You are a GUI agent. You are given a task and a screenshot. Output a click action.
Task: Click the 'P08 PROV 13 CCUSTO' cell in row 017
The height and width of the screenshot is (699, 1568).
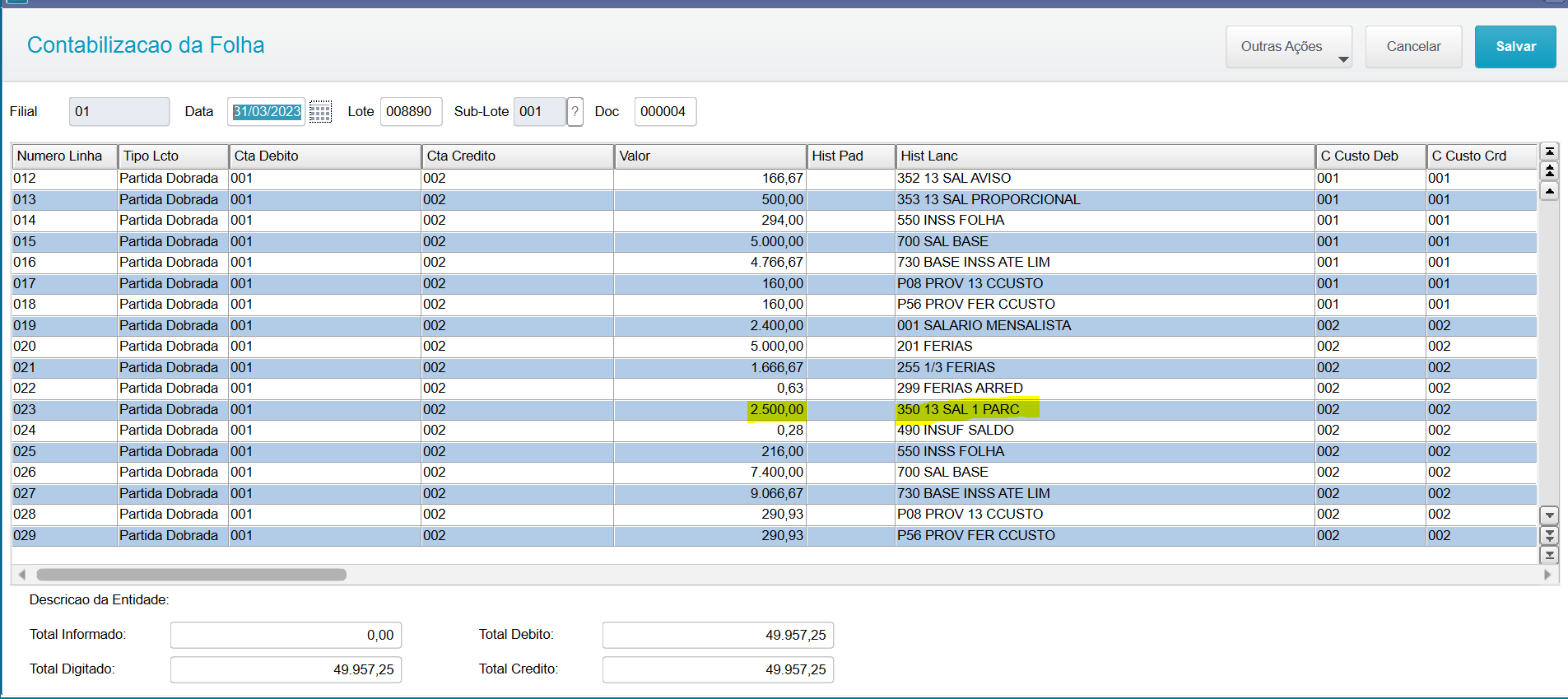pos(1105,283)
